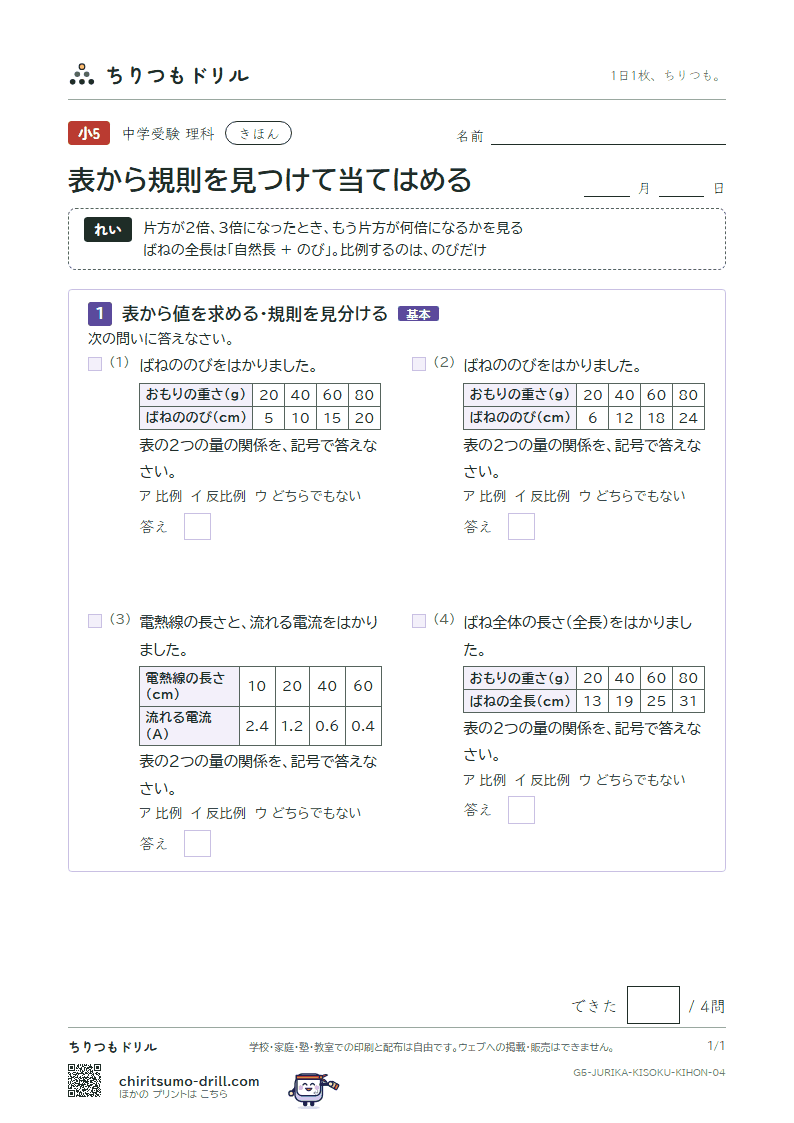Screen dimensions: 794x1123
Task: Click the heading 表から値を求める・規則を見分ける
Action: click(x=254, y=314)
